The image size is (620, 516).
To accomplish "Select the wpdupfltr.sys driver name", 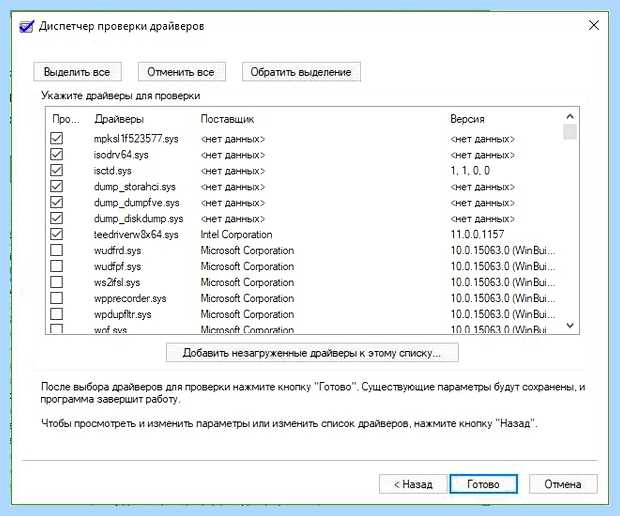I will coord(123,314).
